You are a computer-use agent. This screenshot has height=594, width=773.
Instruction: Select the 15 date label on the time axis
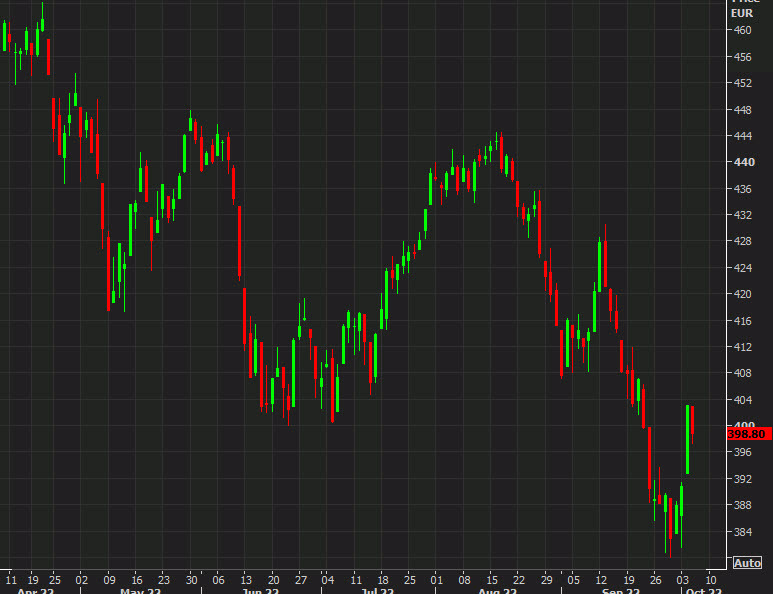[x=492, y=580]
